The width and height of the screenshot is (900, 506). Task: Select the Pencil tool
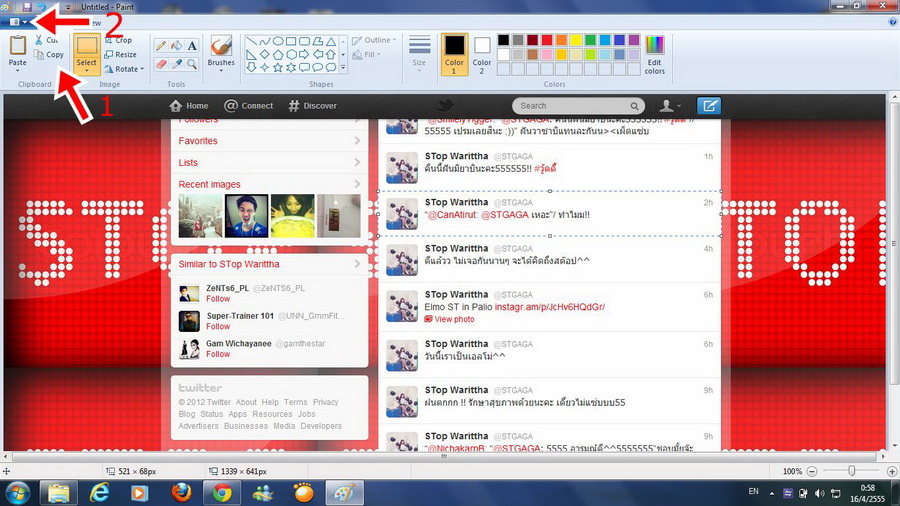pyautogui.click(x=161, y=45)
